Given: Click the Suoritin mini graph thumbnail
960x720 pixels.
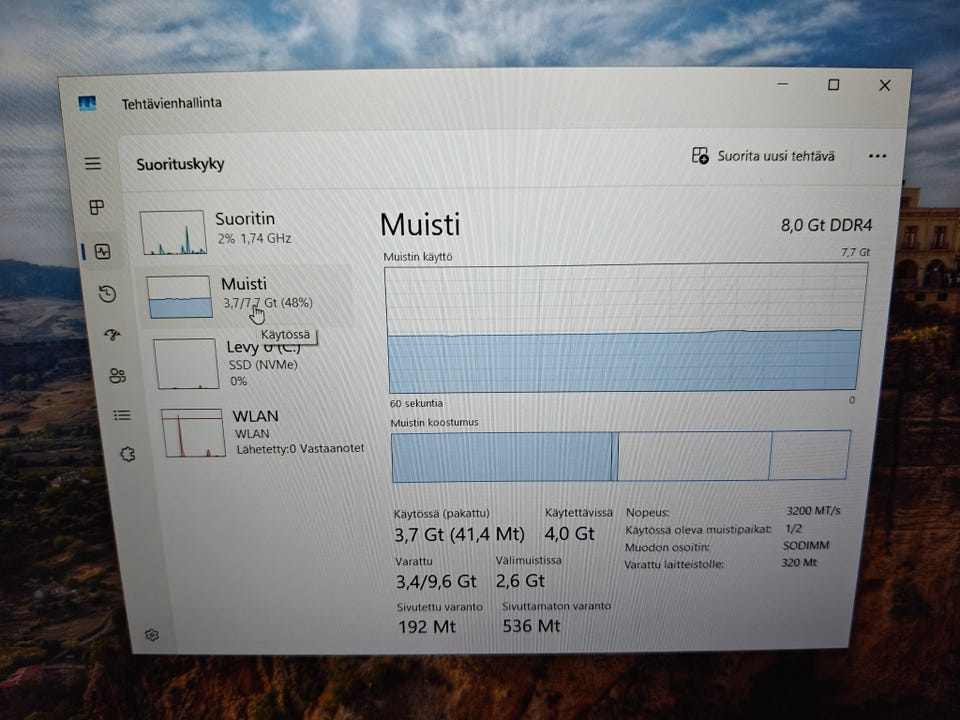Looking at the screenshot, I should click(173, 232).
